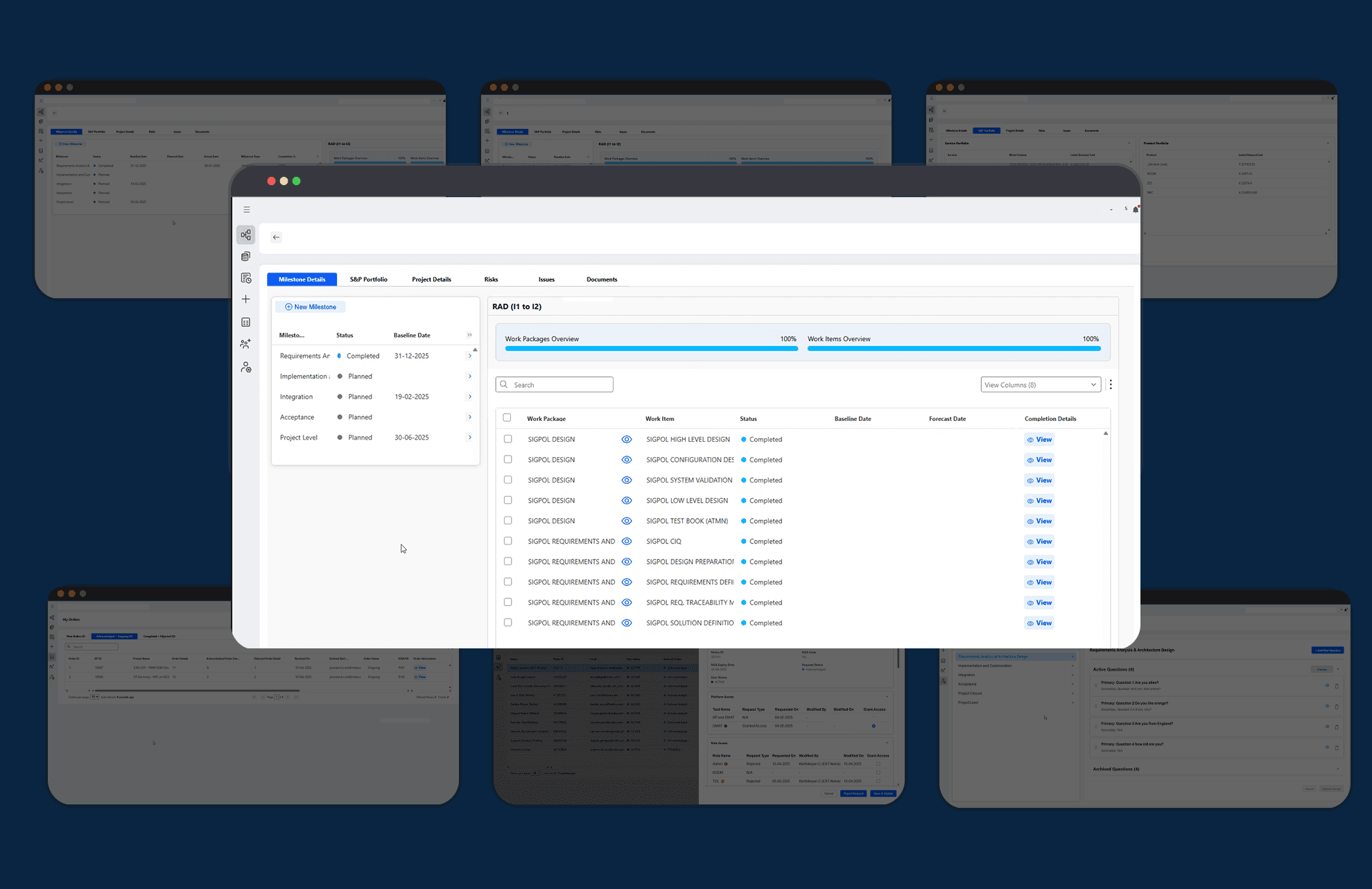Open the Risks tab

(491, 279)
